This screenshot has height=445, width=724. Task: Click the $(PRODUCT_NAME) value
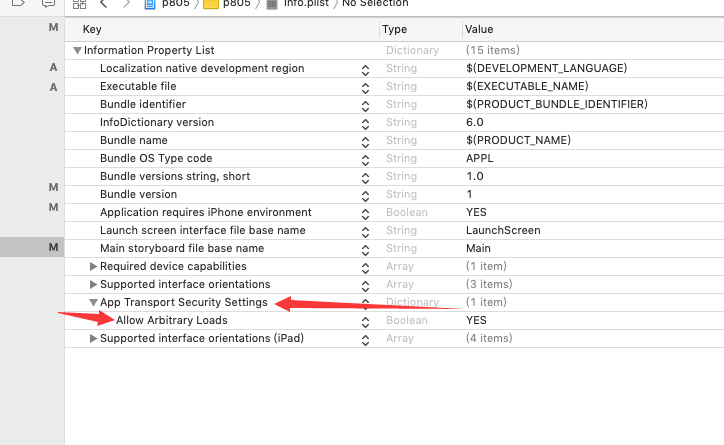click(x=518, y=140)
